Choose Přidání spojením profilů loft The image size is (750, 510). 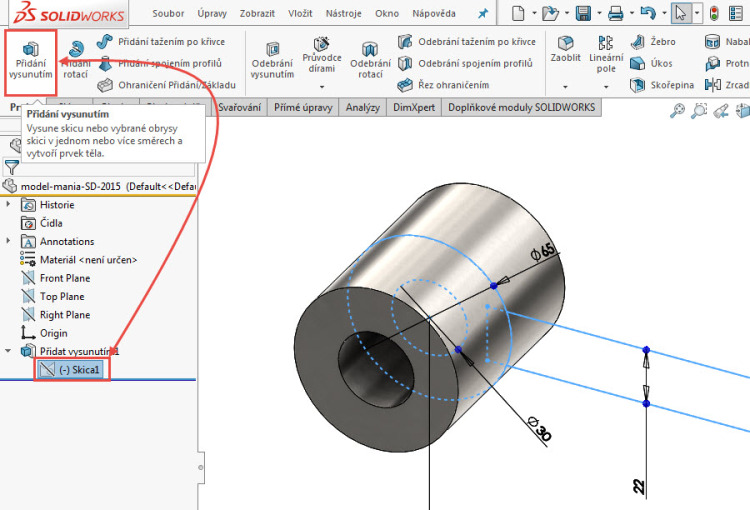click(x=160, y=63)
